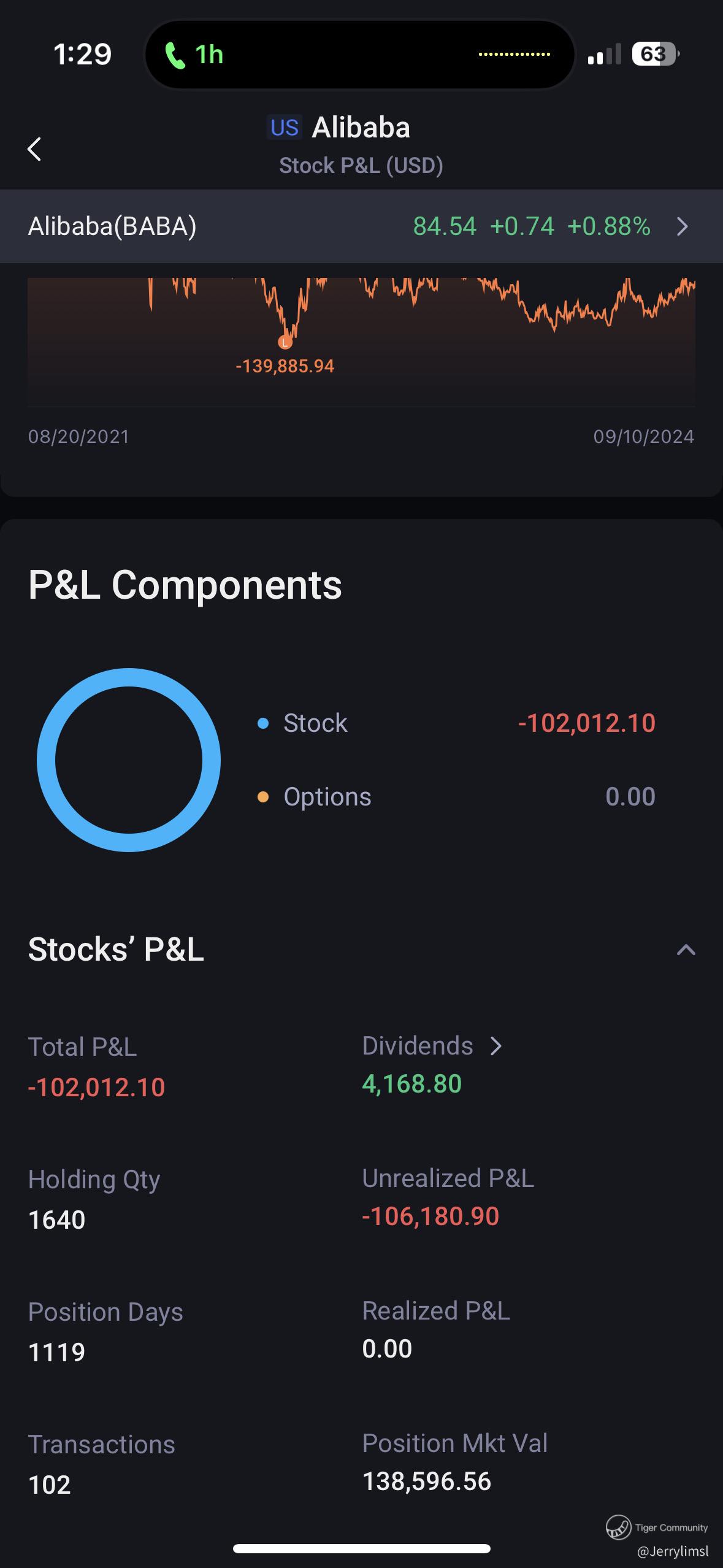Tap the Alibaba page title

[x=361, y=128]
